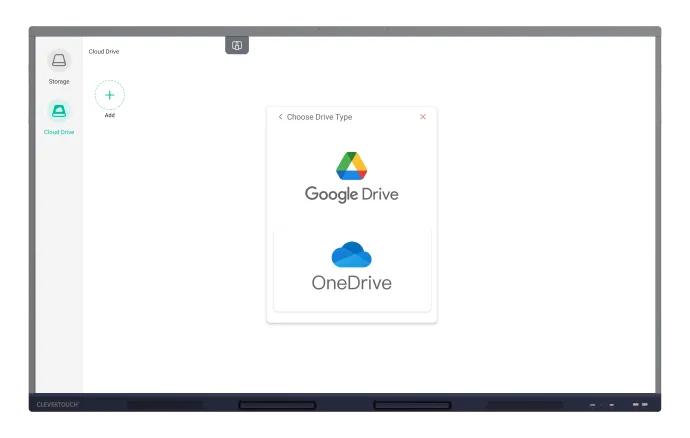The height and width of the screenshot is (438, 690).
Task: Open the Storage drive icon in sidebar
Action: point(59,61)
